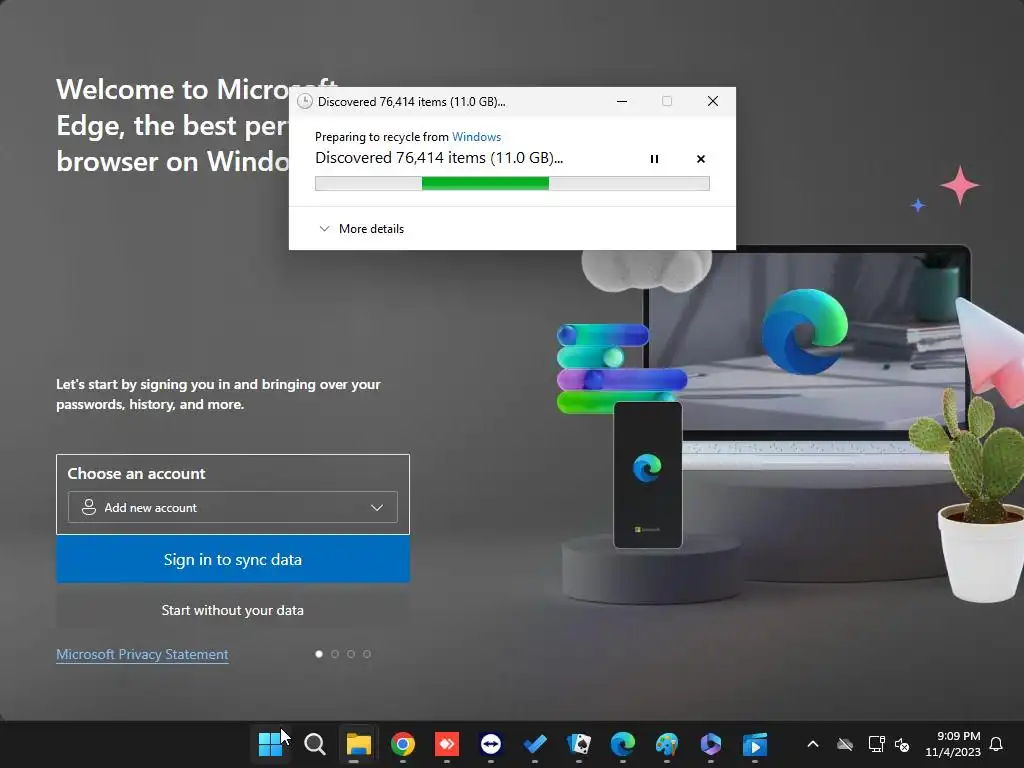Open Microsoft 365 app in the taskbar
The height and width of the screenshot is (768, 1024).
coord(711,744)
